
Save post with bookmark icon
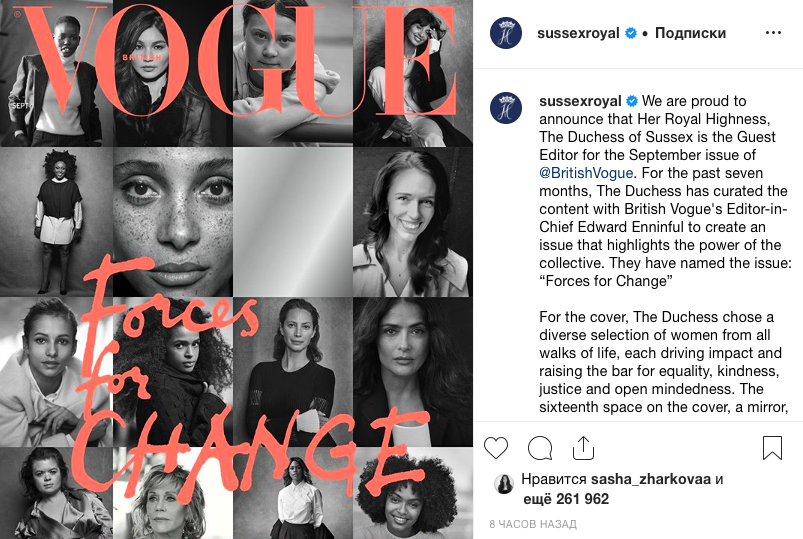pyautogui.click(x=772, y=448)
